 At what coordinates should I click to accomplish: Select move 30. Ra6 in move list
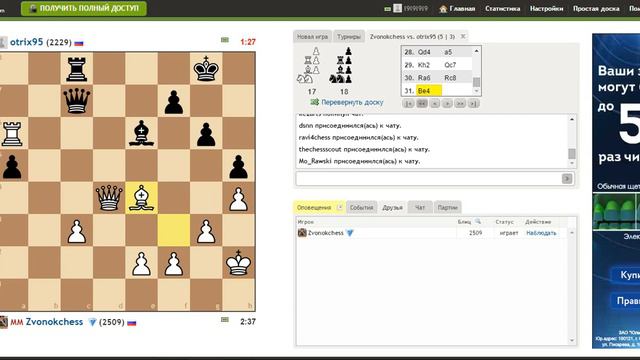[424, 78]
